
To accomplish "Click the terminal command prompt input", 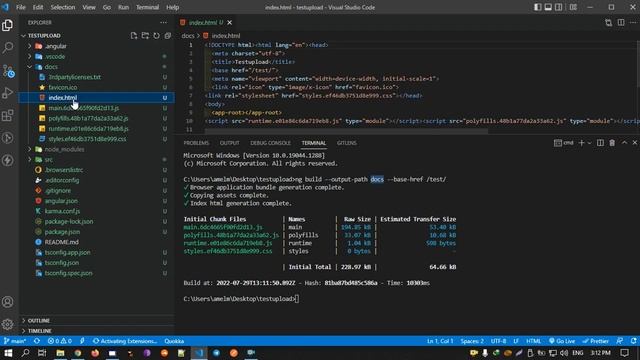I will point(297,299).
